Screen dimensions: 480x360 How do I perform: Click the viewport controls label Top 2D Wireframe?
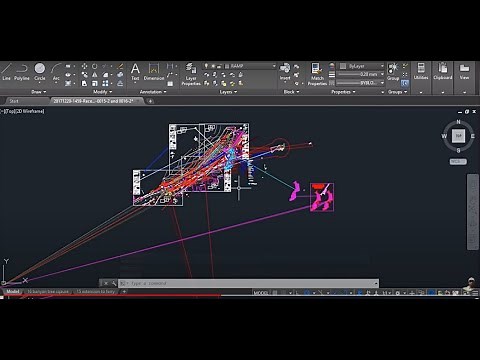tap(23, 111)
